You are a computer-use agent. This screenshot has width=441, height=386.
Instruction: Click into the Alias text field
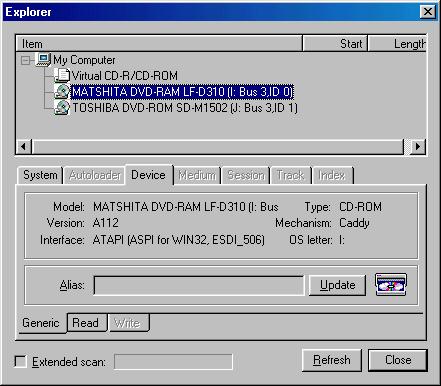(x=199, y=285)
